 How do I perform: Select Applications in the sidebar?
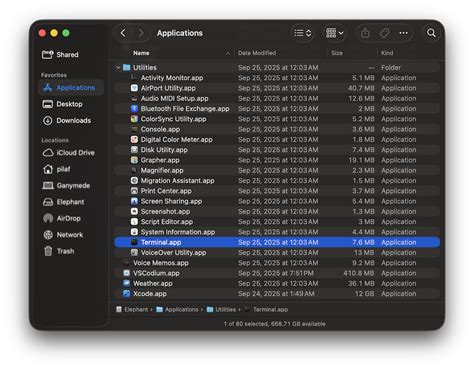(71, 88)
